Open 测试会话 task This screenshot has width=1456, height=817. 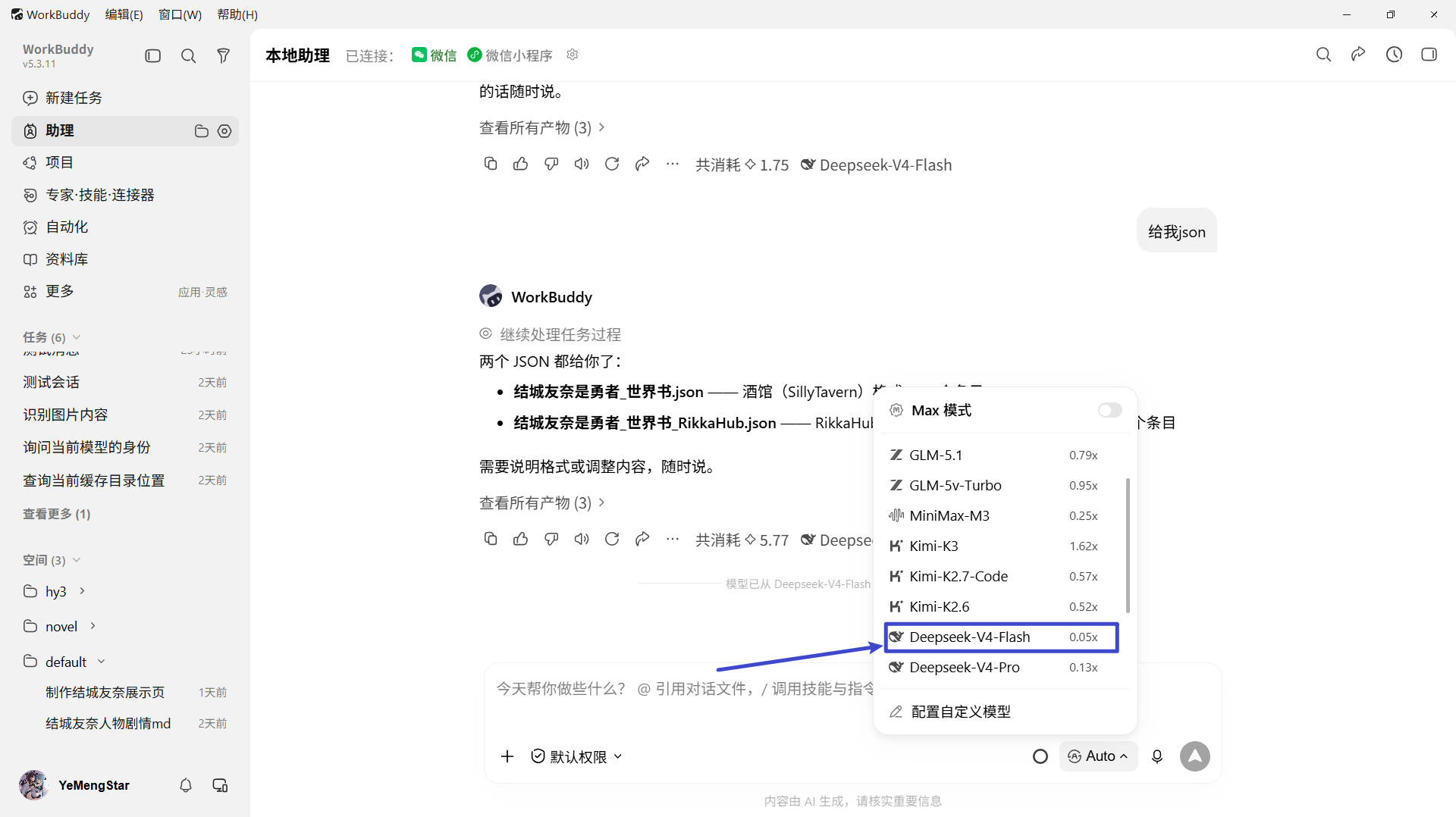coord(125,382)
